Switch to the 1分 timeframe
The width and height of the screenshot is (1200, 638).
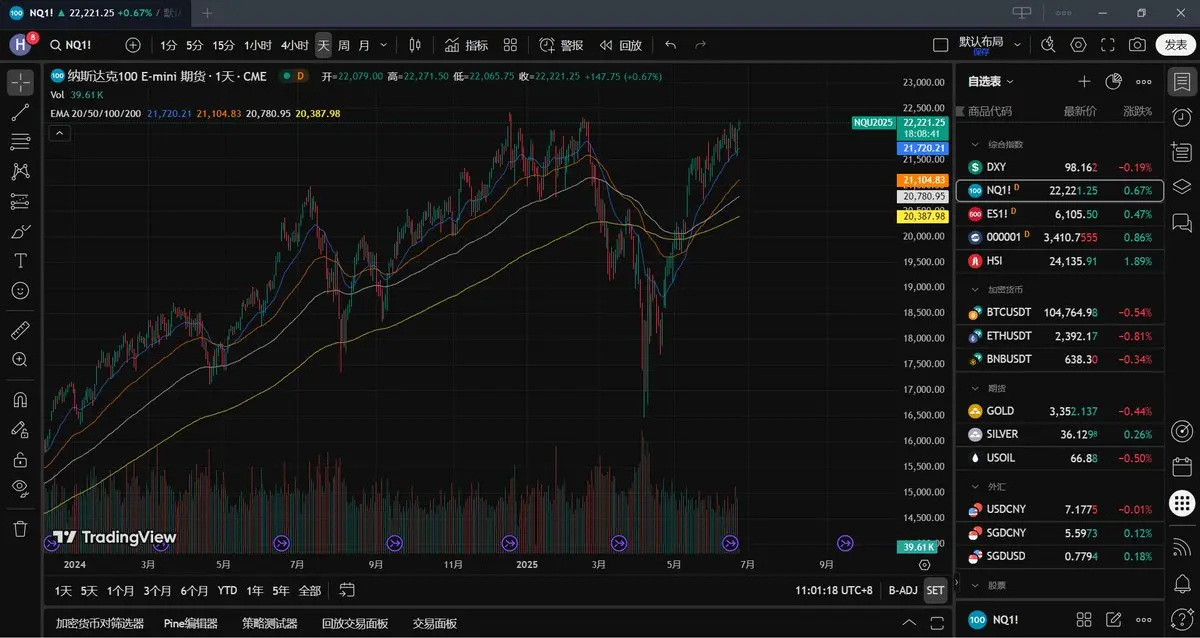tap(169, 45)
